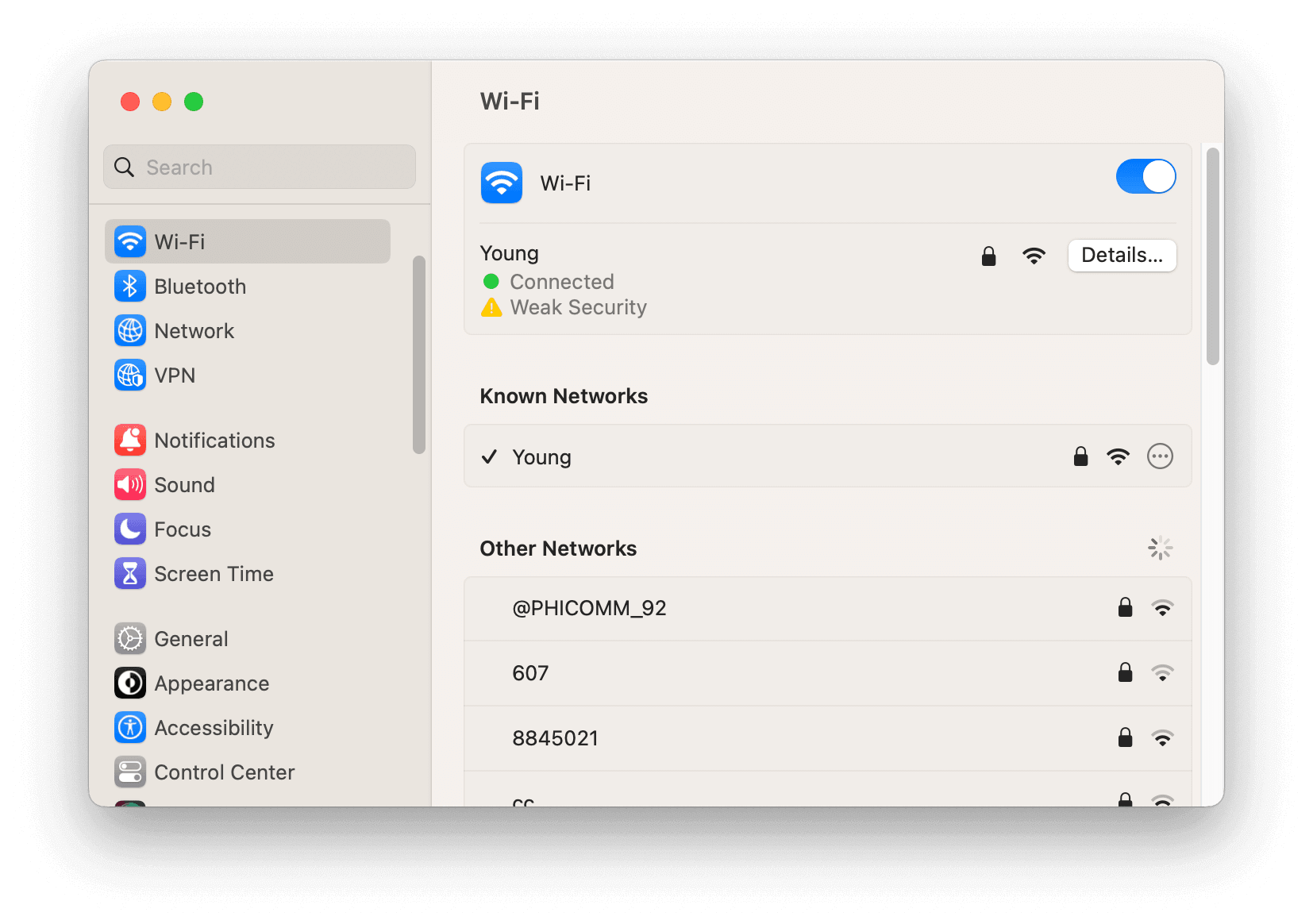Screen dimensions: 1313x924
Task: Click the Details... button
Action: 1122,256
